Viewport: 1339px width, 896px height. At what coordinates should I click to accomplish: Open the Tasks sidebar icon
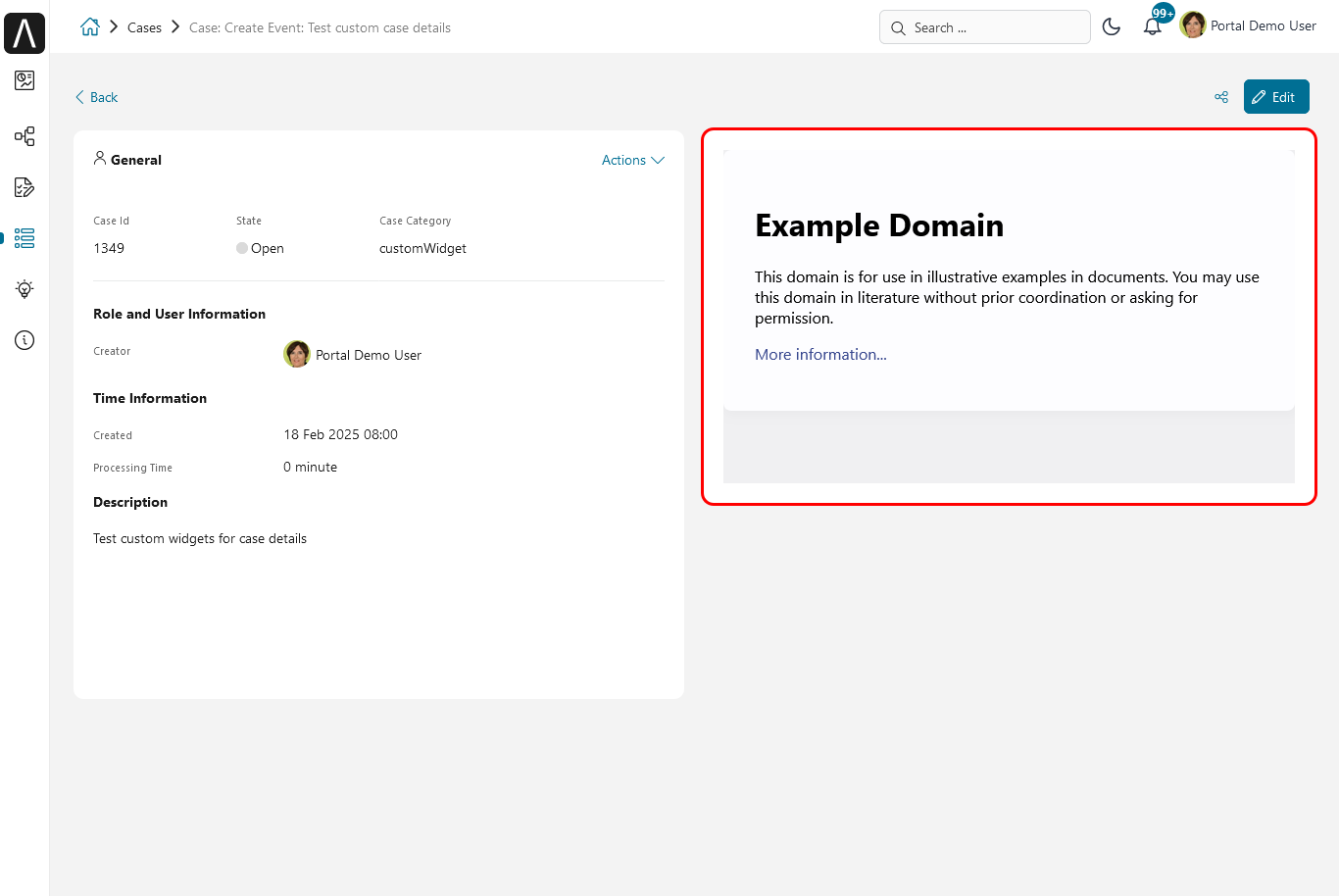coord(25,187)
